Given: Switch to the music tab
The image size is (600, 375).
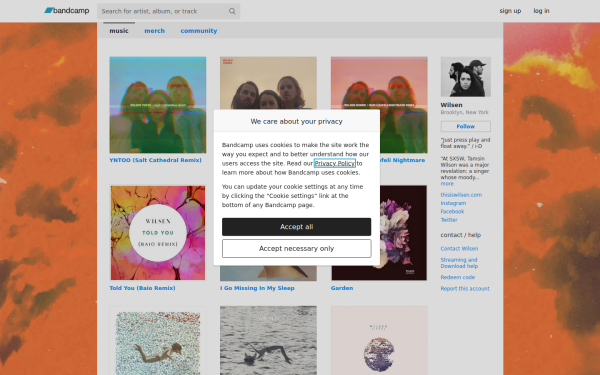Looking at the screenshot, I should point(119,31).
